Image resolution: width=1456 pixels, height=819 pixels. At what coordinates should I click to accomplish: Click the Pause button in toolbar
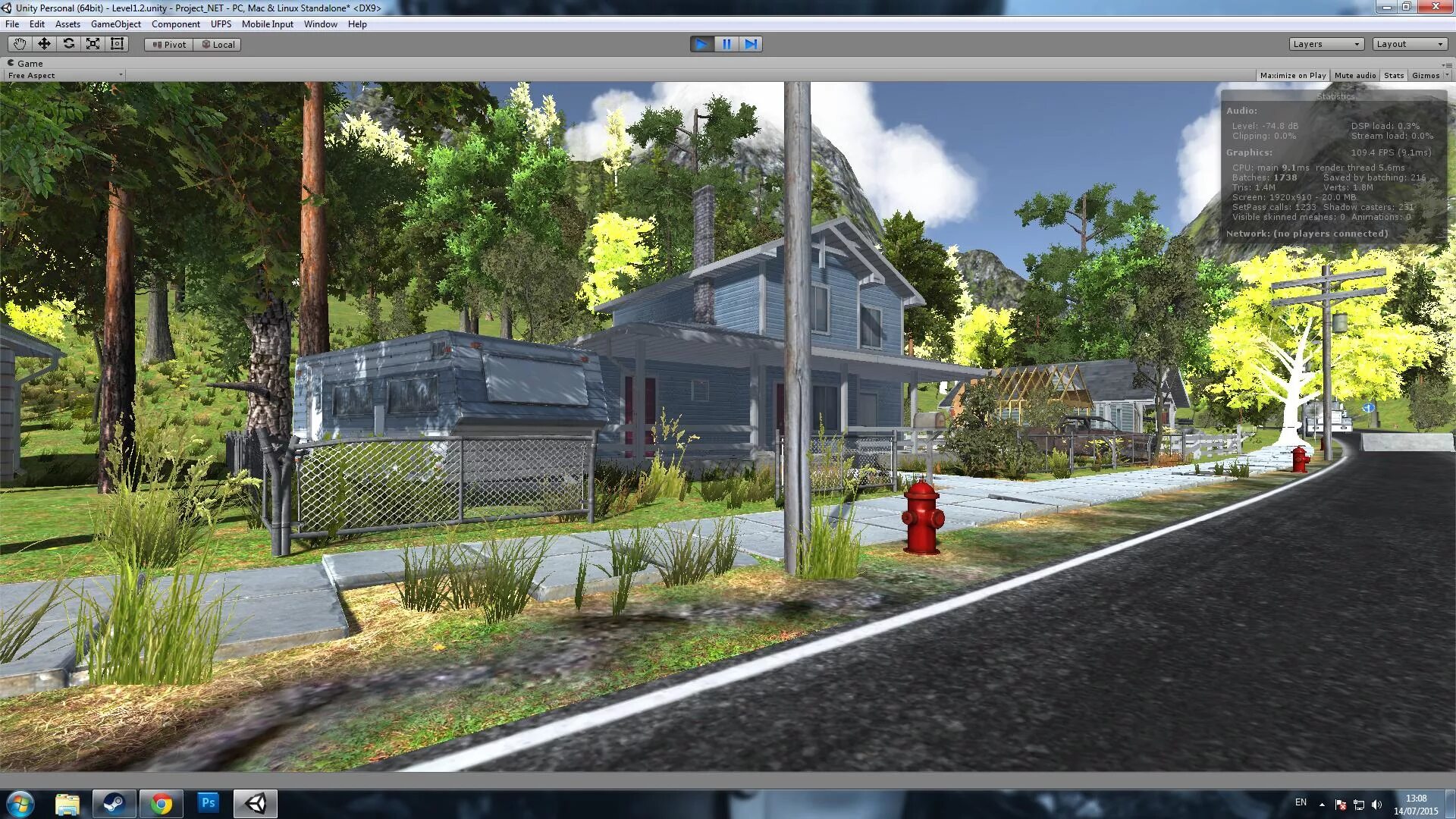coord(726,43)
